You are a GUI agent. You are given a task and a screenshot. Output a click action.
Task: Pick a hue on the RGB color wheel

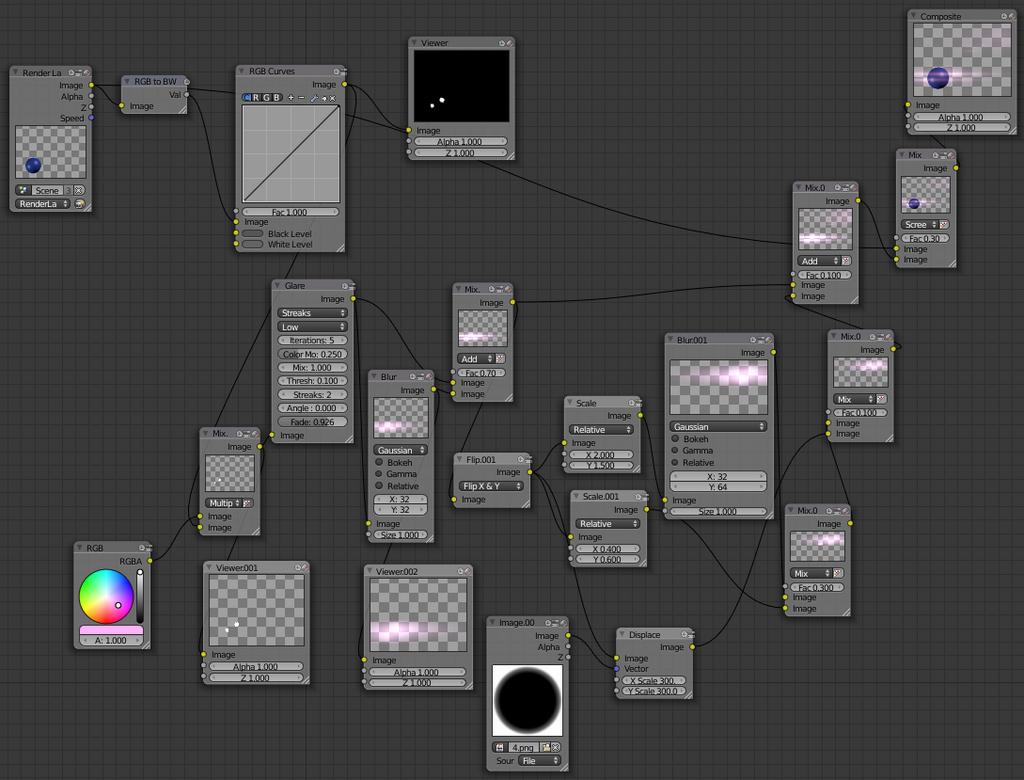pyautogui.click(x=106, y=596)
